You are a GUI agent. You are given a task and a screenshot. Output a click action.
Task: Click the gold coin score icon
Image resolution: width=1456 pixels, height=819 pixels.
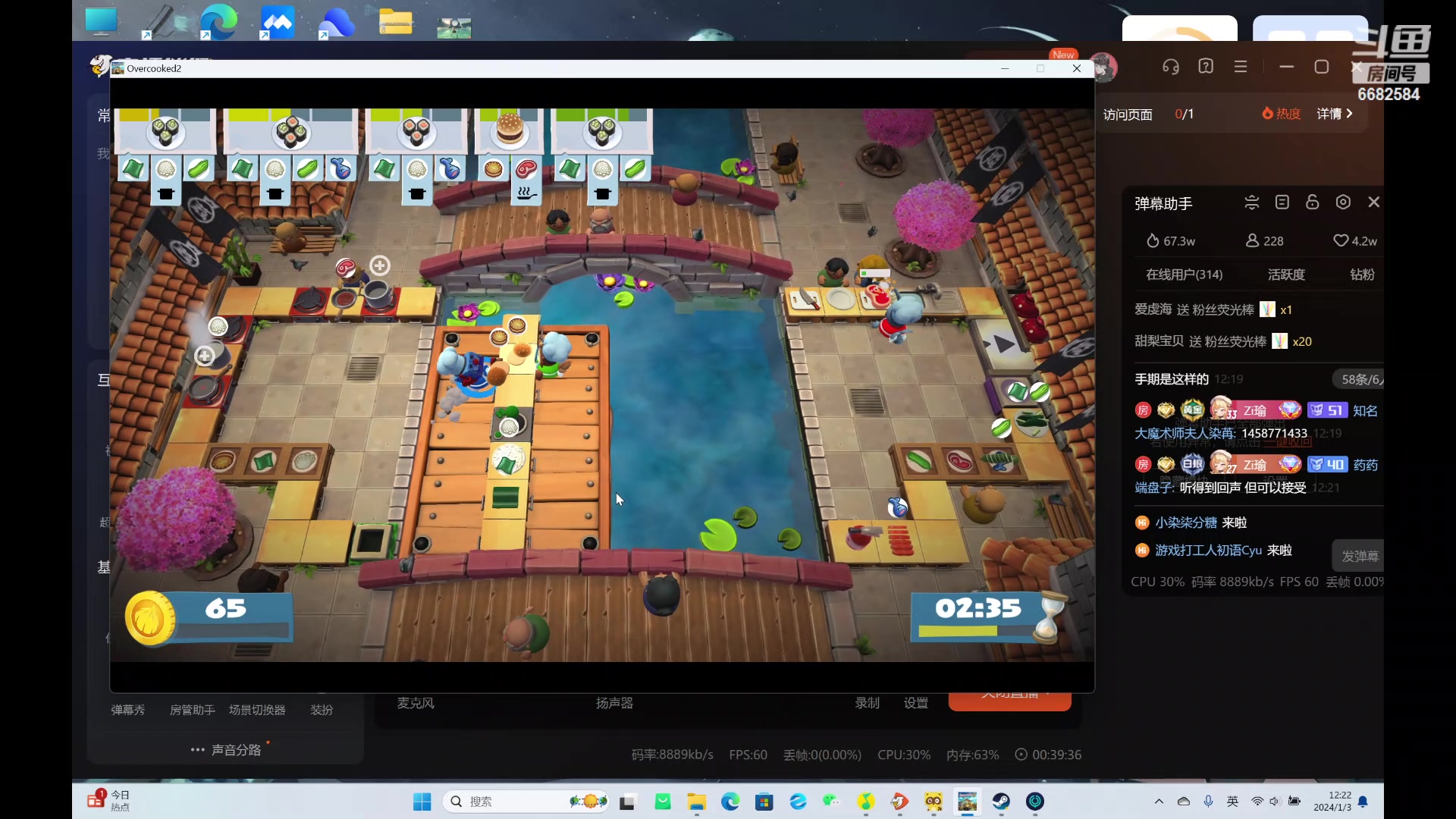[x=150, y=618]
